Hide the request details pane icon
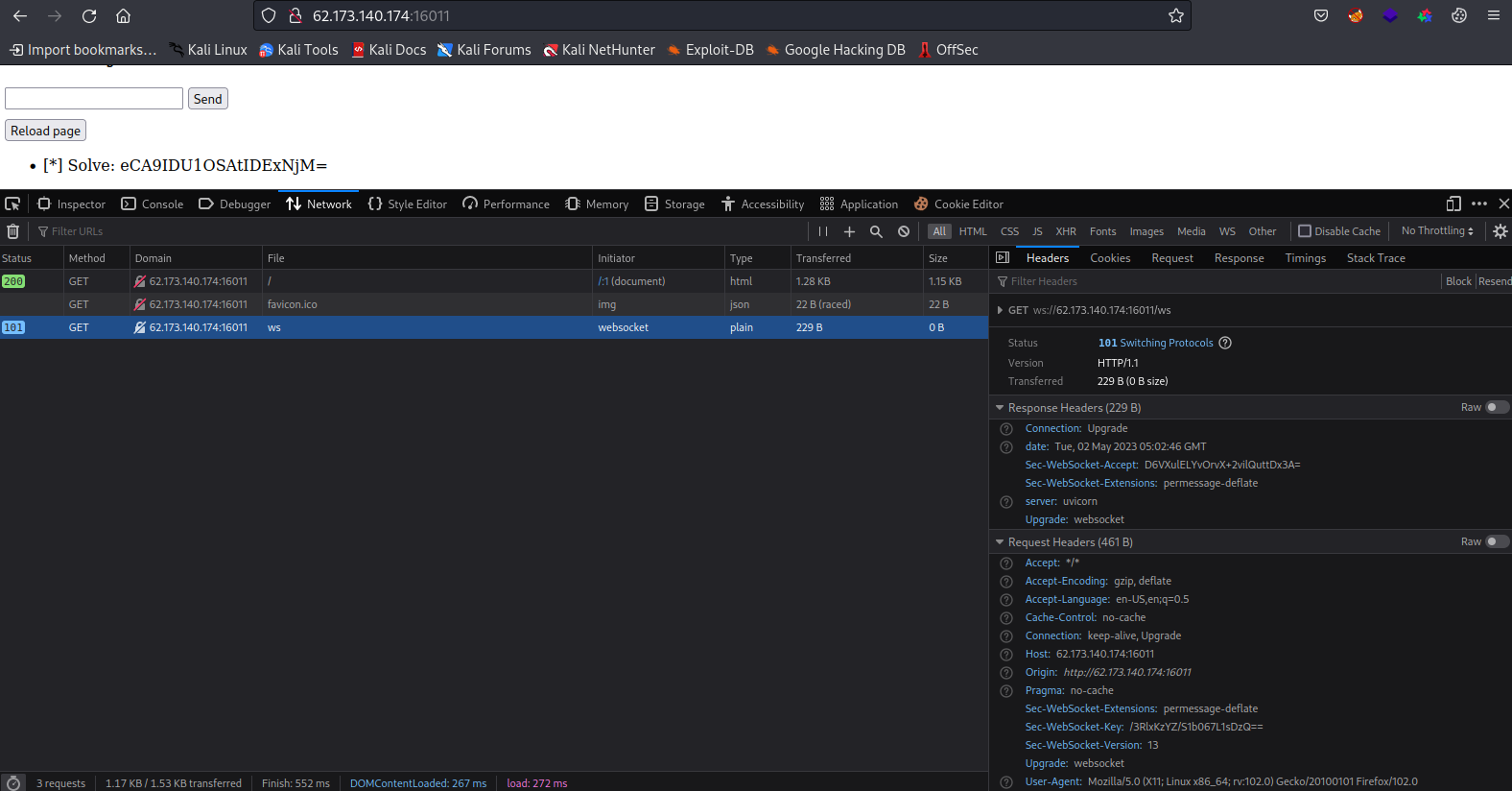 click(x=1003, y=258)
